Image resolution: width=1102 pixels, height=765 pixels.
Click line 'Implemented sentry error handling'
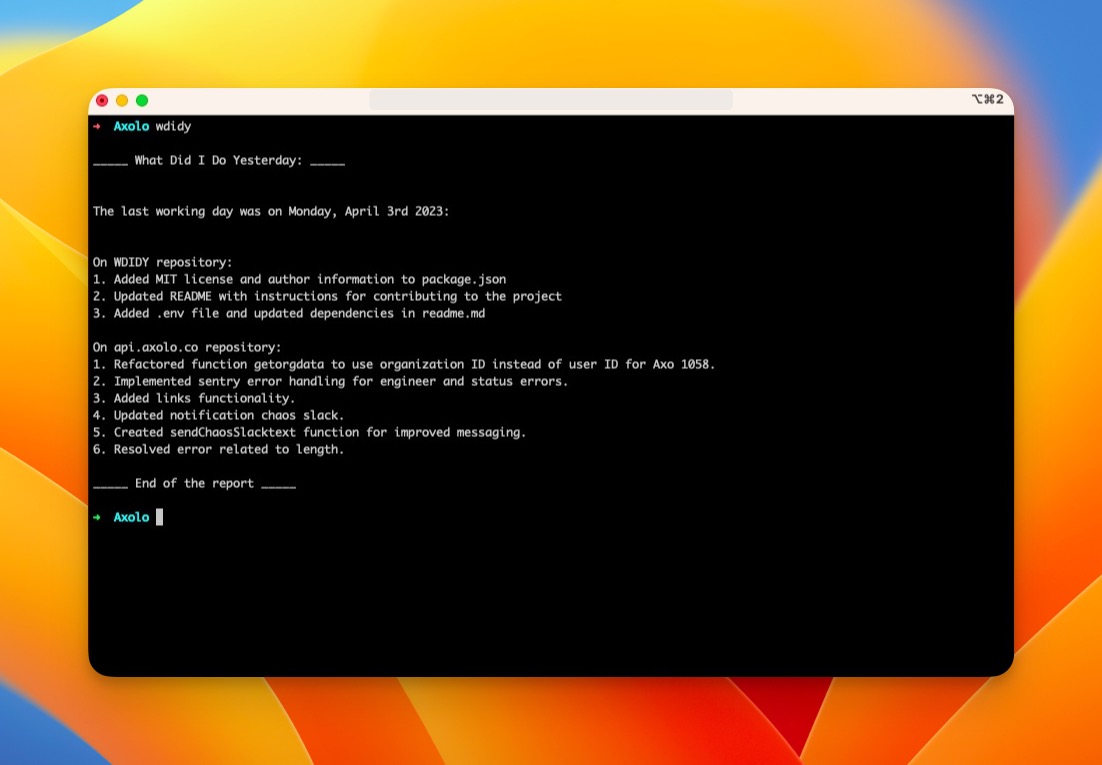[330, 381]
